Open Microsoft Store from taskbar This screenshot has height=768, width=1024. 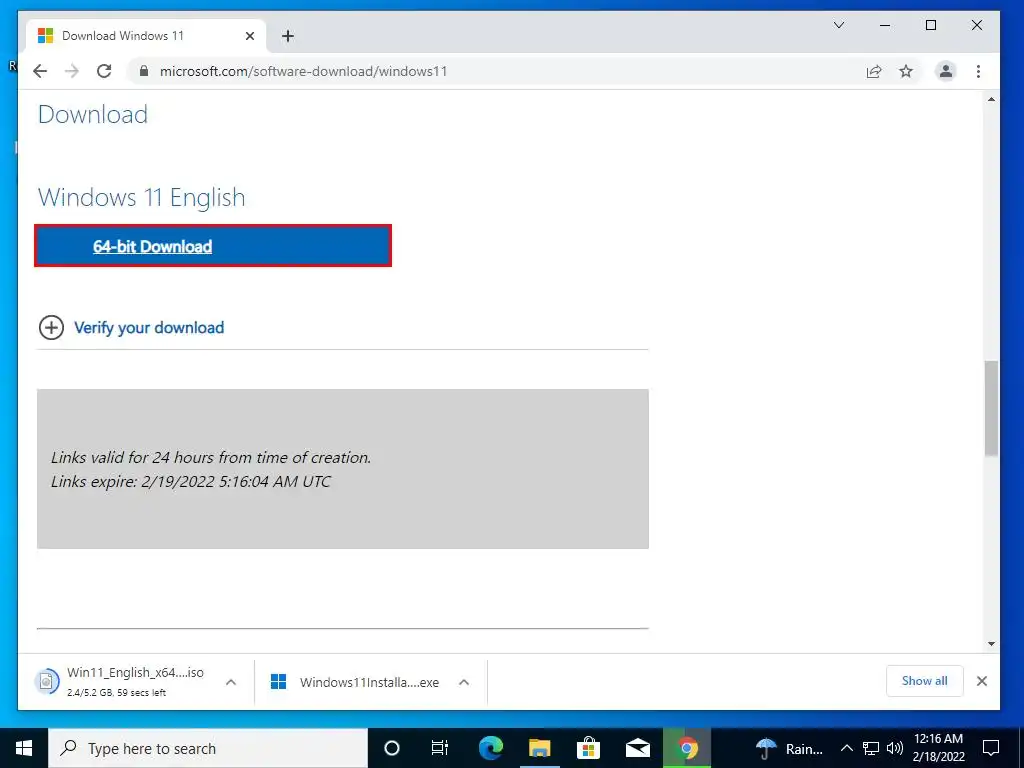click(x=588, y=748)
